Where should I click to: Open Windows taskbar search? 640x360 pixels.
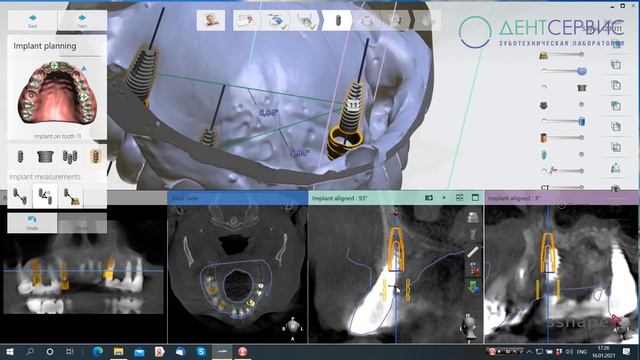pyautogui.click(x=30, y=351)
